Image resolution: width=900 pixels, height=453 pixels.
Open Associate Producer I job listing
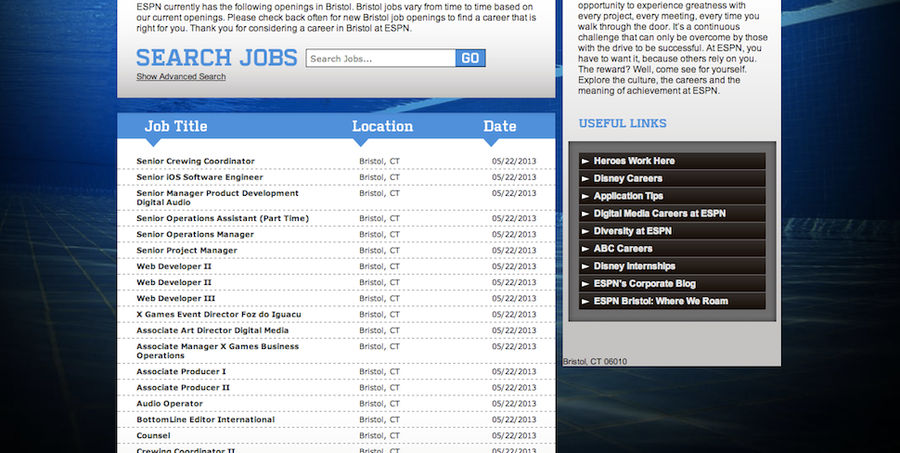click(181, 371)
